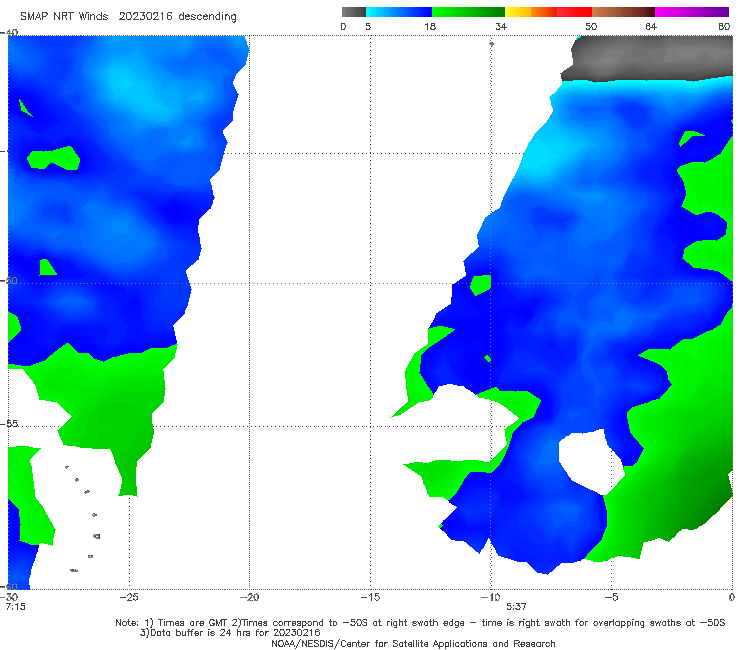Screen dimensions: 740x650
Task: Click the SMAP NRT Winds title text
Action: coord(64,16)
